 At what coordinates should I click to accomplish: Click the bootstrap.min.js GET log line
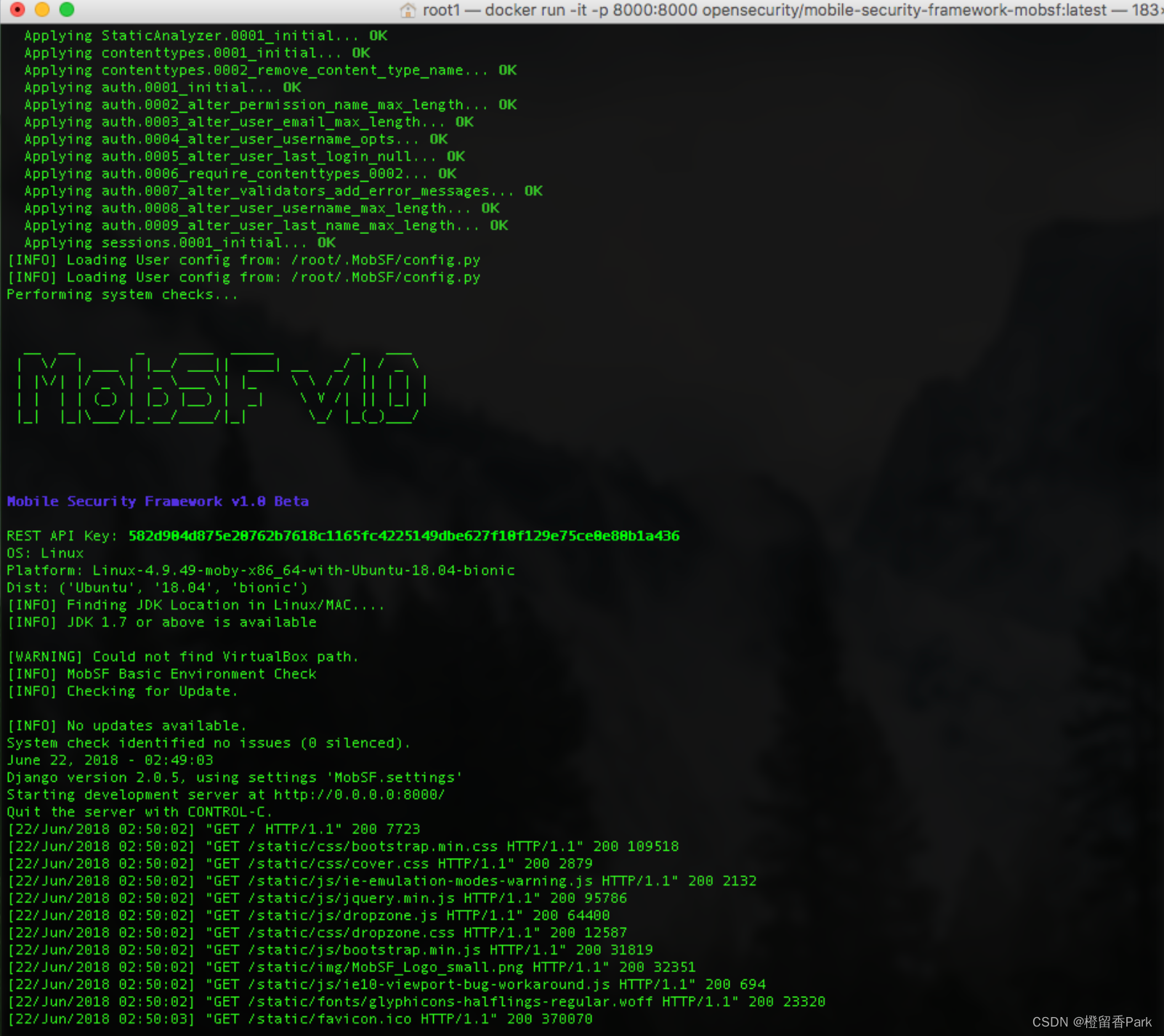330,950
